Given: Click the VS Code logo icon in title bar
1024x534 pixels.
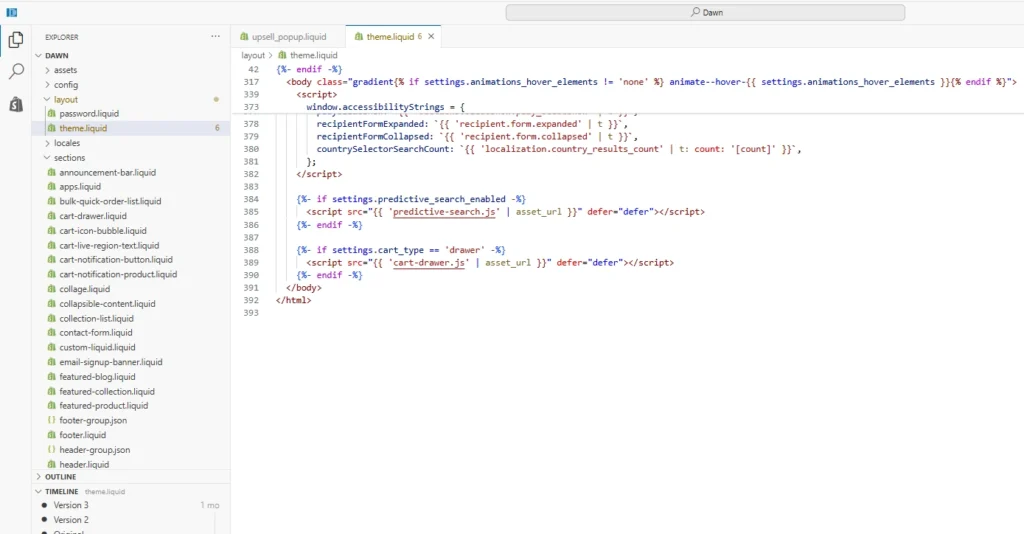Looking at the screenshot, I should (x=12, y=12).
